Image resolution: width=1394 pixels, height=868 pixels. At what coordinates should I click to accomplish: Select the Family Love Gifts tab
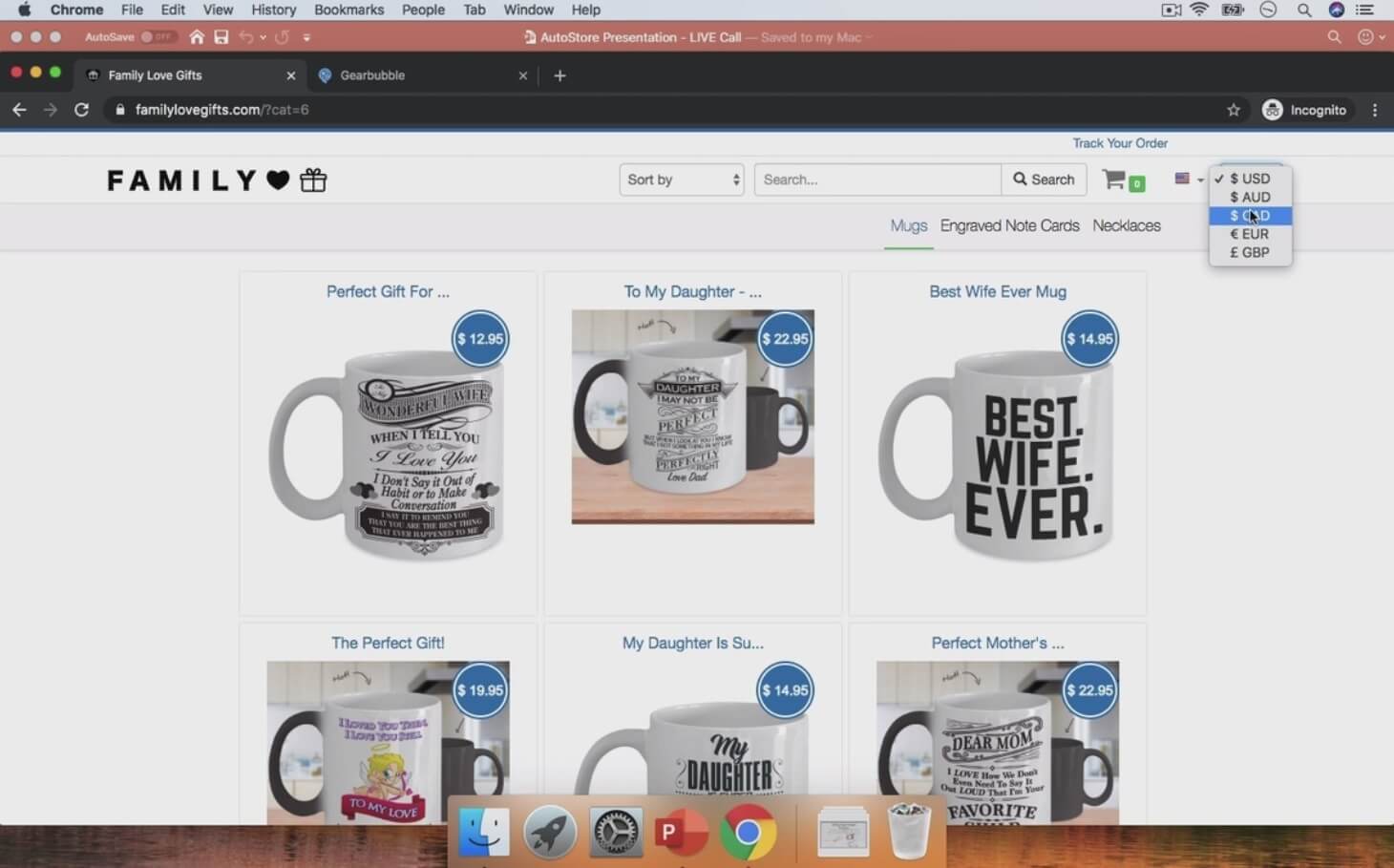pos(191,75)
